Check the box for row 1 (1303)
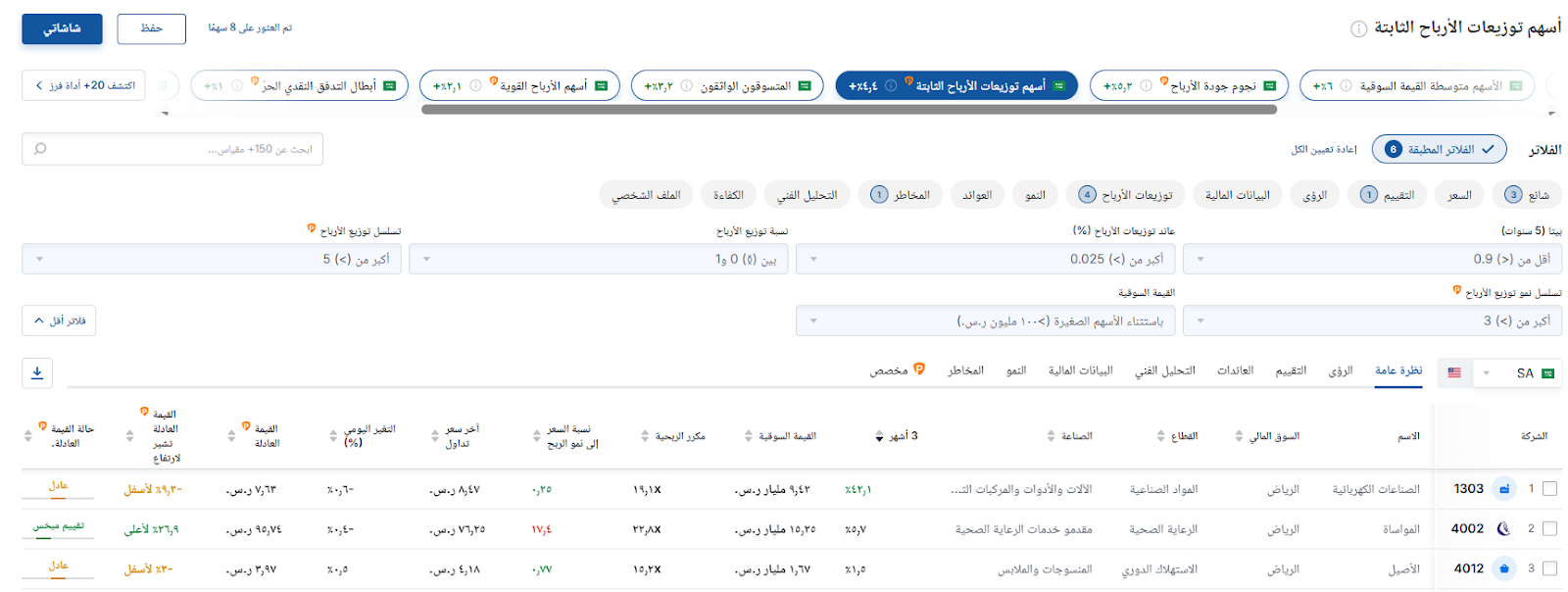The height and width of the screenshot is (592, 1568). coord(1549,488)
